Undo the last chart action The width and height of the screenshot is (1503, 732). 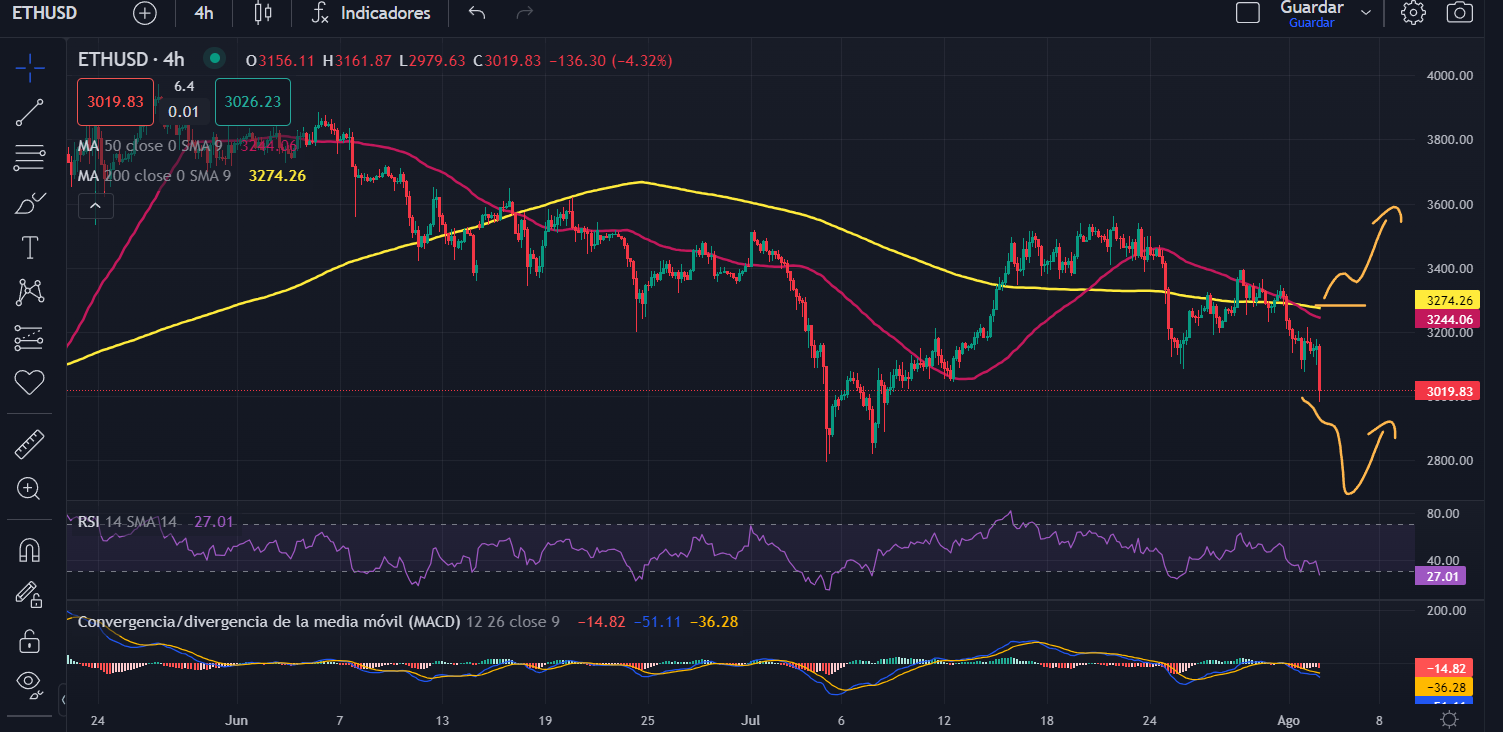pos(477,13)
